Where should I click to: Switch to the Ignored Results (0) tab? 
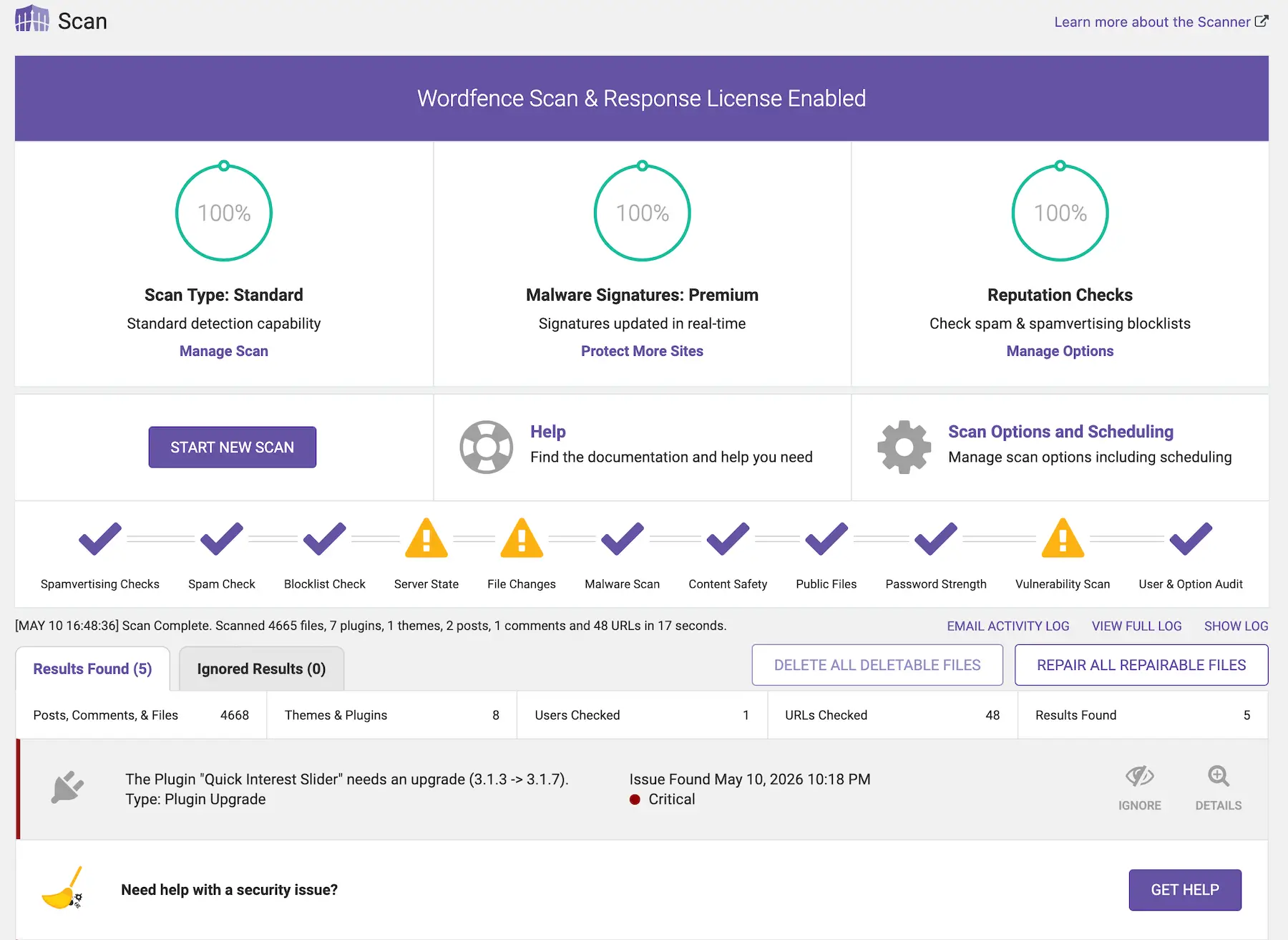(x=261, y=669)
